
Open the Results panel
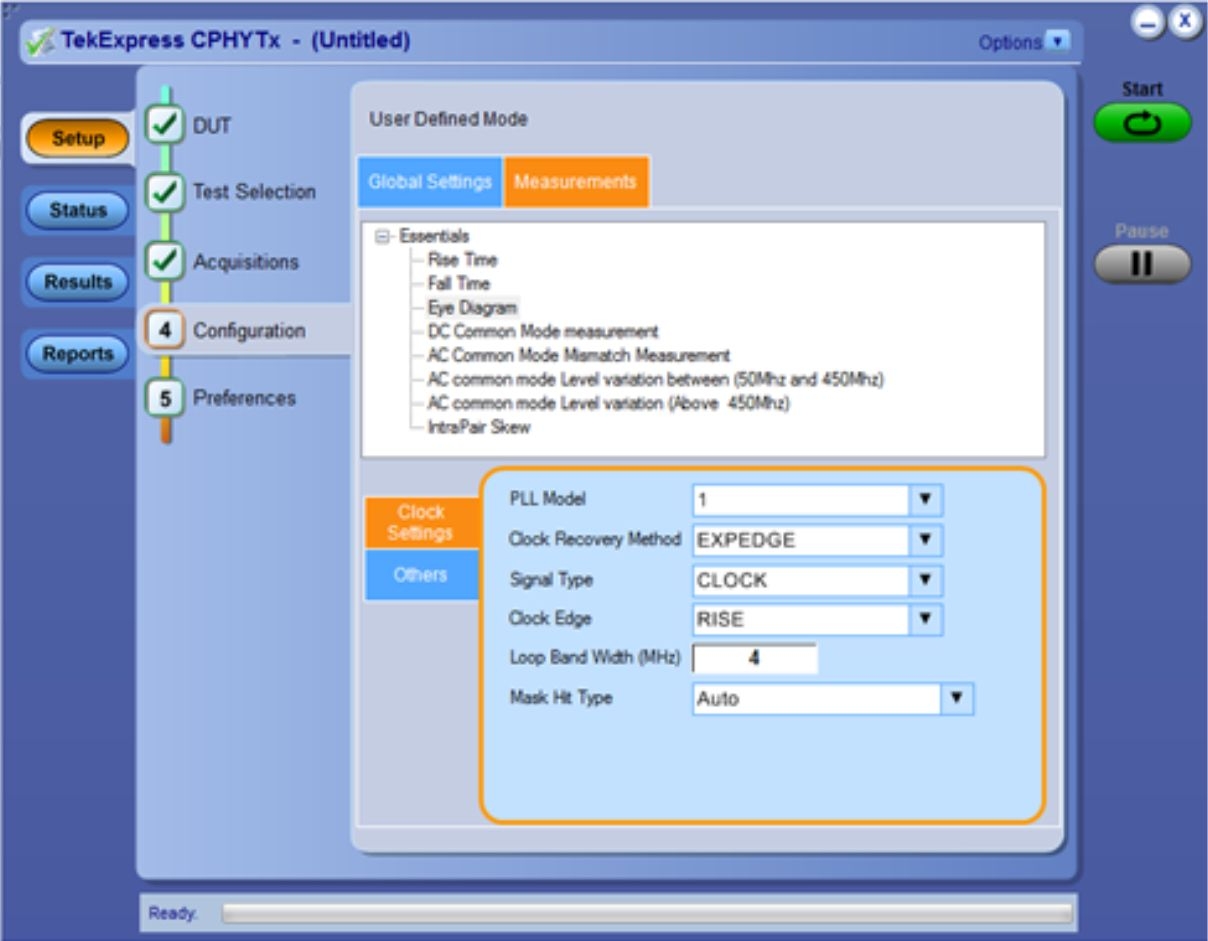point(78,282)
